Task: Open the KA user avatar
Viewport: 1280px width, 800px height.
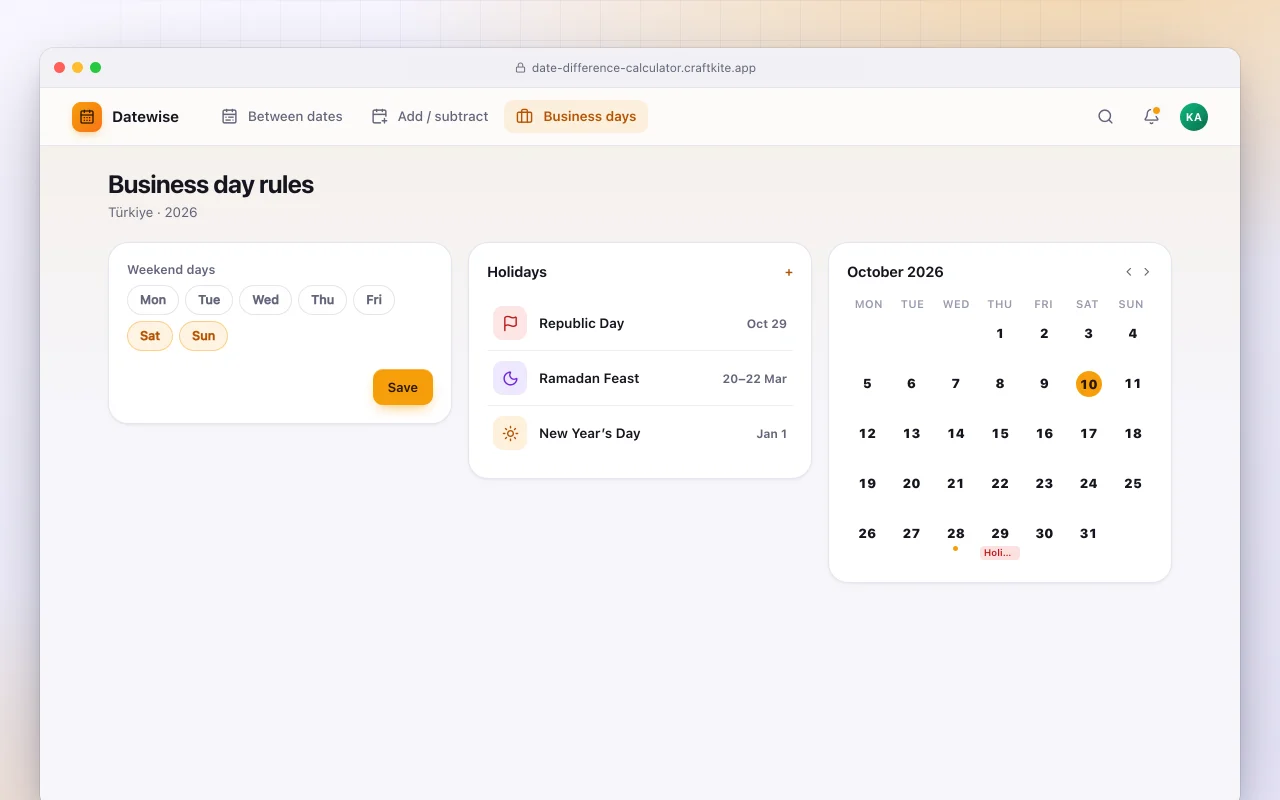Action: pos(1193,117)
